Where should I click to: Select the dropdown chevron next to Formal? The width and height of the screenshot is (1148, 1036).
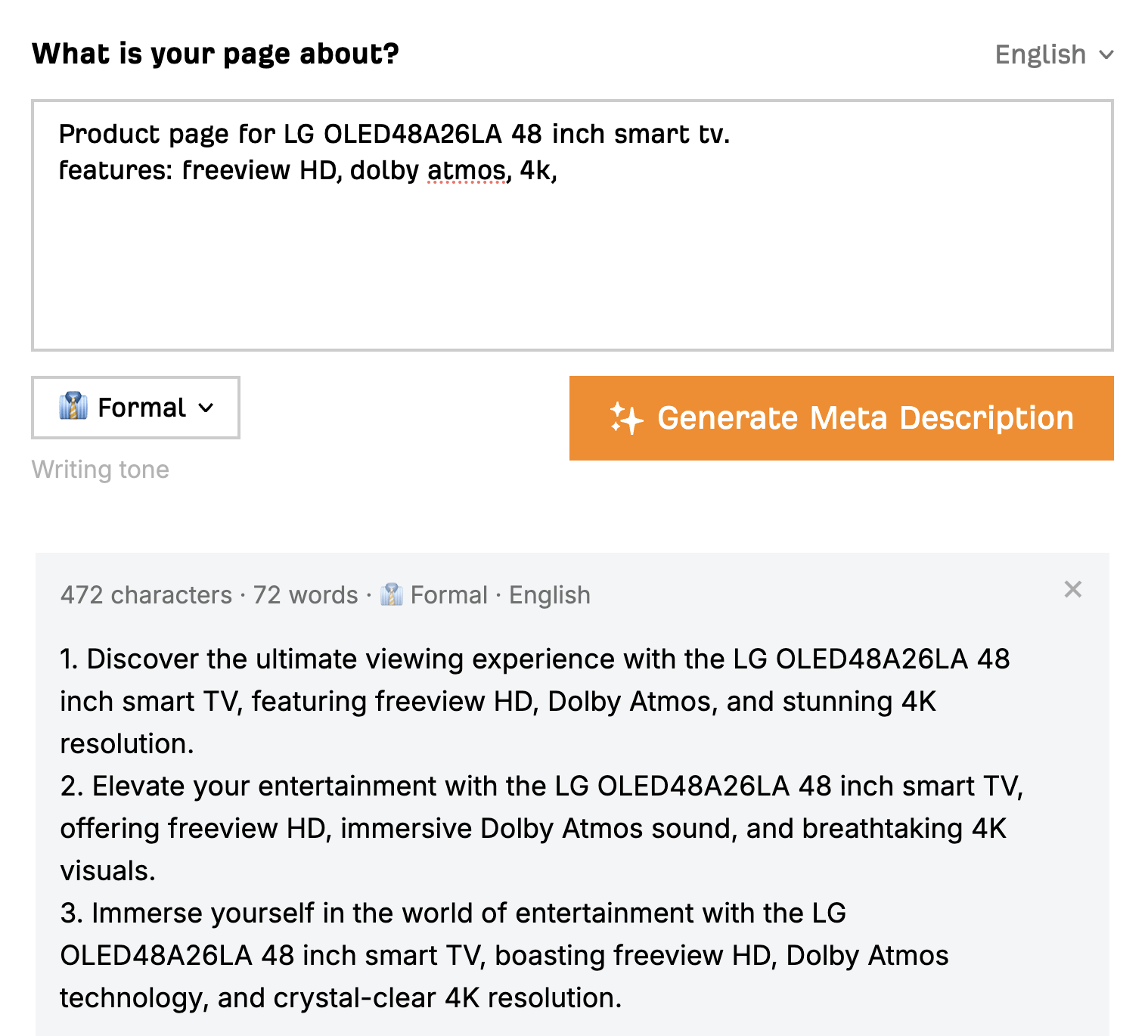206,408
